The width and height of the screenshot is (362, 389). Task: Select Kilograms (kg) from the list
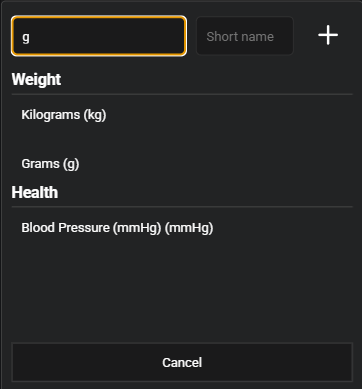(x=182, y=115)
